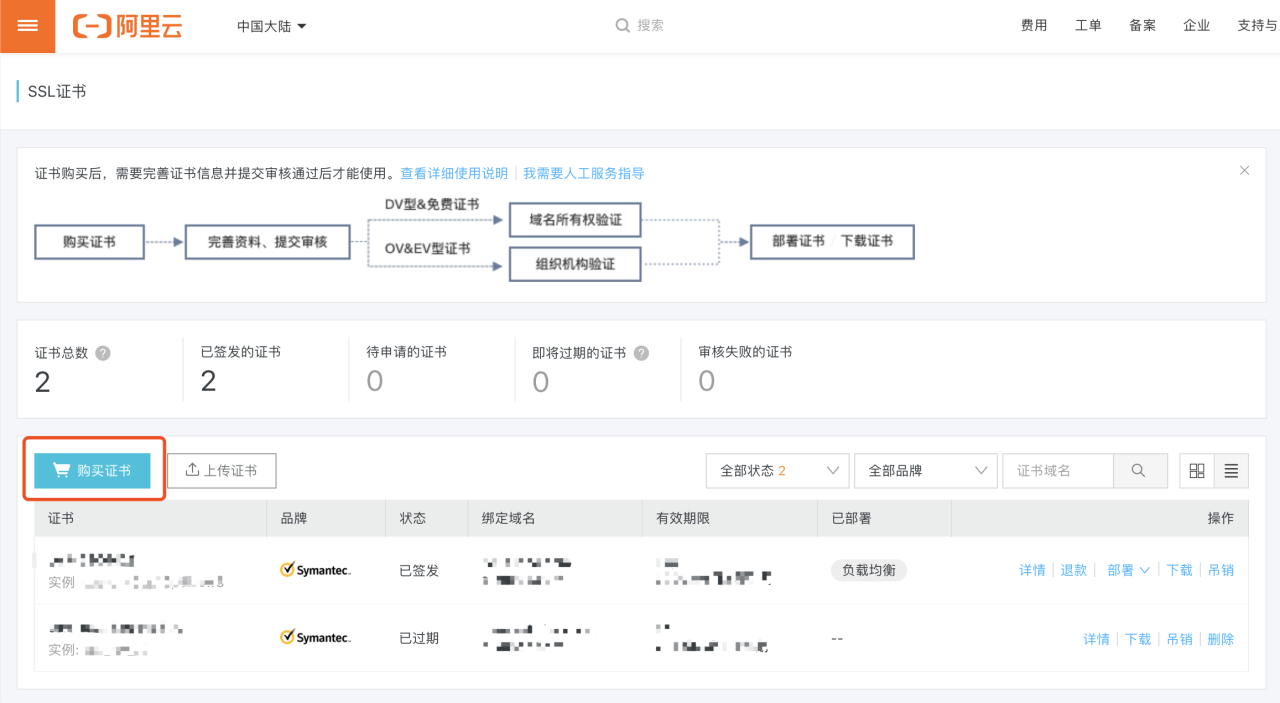Click the 上传证书 button
This screenshot has height=703, width=1280.
coord(221,470)
